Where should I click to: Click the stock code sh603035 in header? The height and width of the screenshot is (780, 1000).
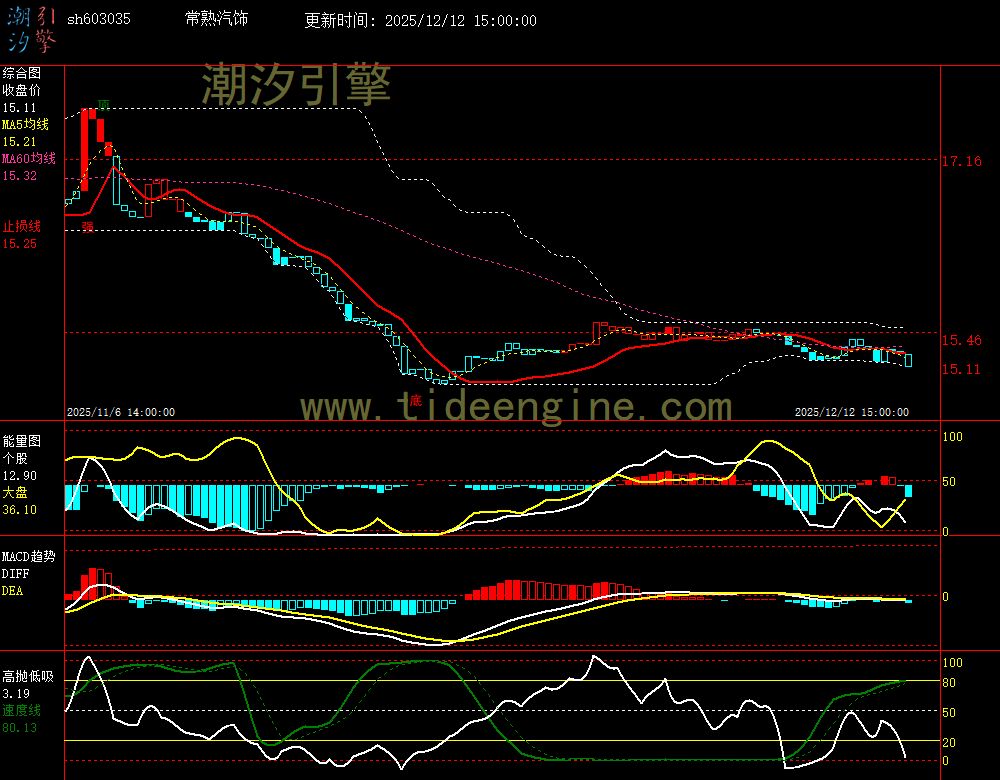[x=98, y=17]
